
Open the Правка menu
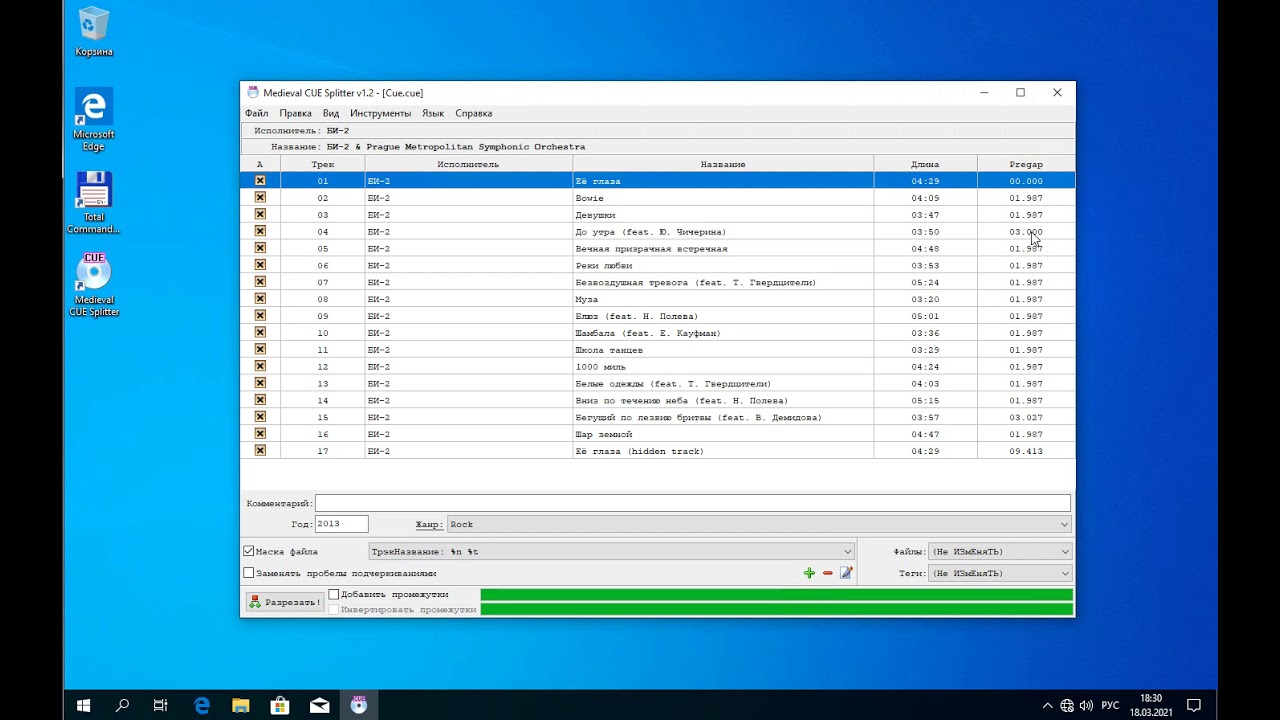295,113
